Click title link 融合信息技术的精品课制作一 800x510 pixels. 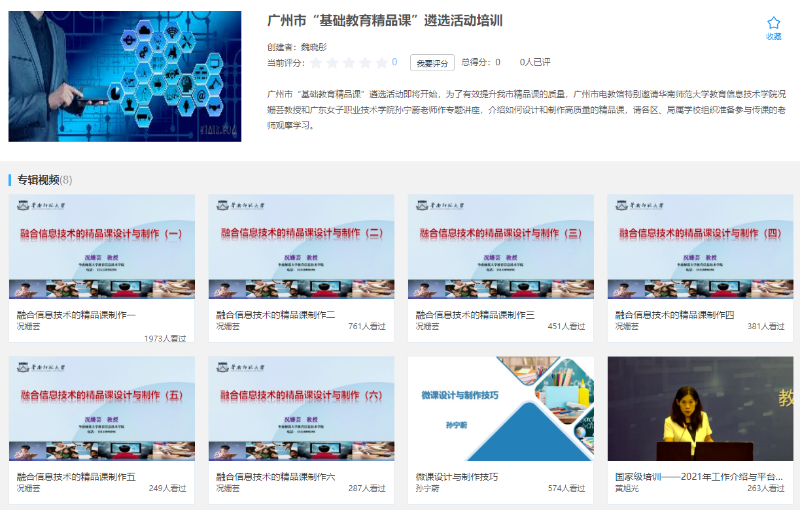click(77, 315)
